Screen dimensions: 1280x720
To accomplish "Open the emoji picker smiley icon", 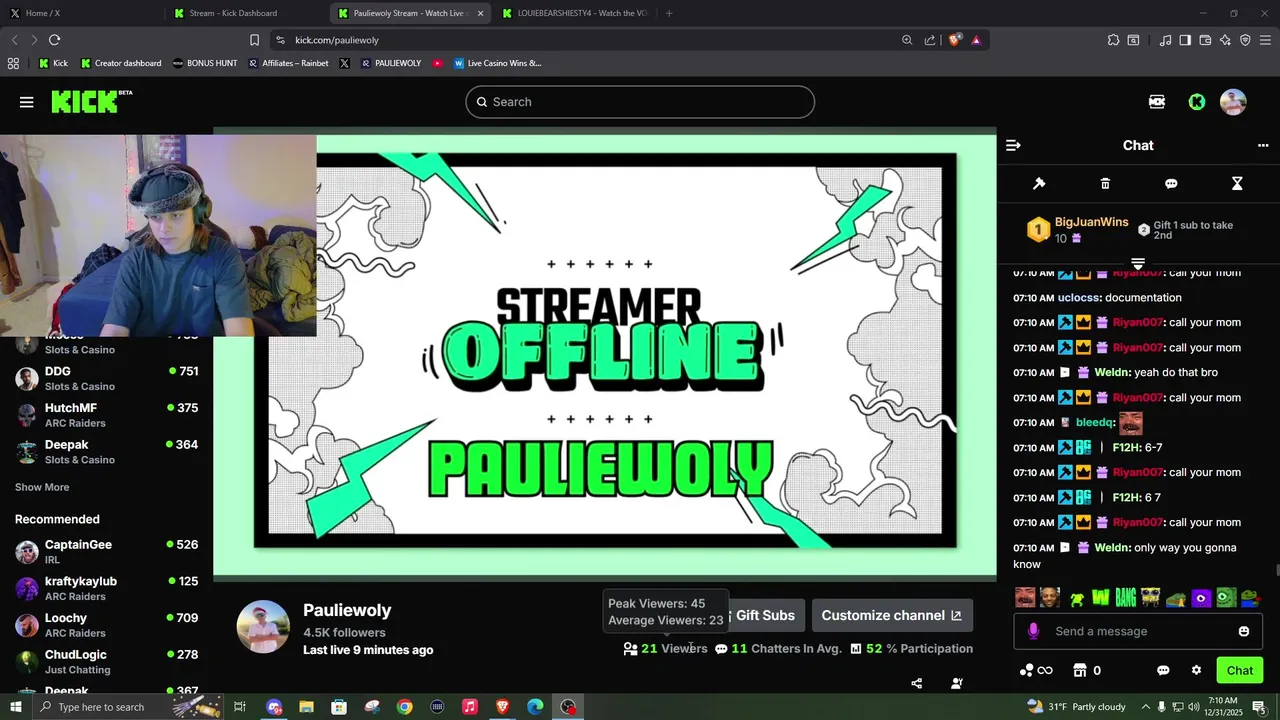I will tap(1244, 631).
